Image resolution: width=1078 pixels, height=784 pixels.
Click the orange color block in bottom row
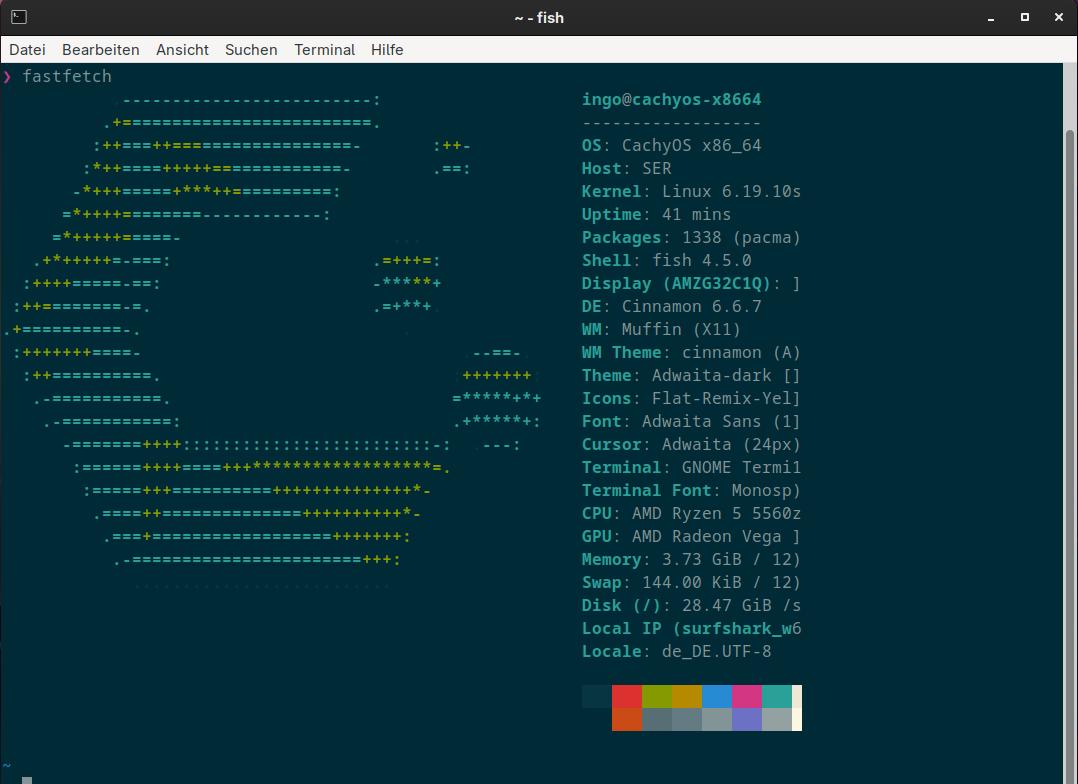coord(627,719)
